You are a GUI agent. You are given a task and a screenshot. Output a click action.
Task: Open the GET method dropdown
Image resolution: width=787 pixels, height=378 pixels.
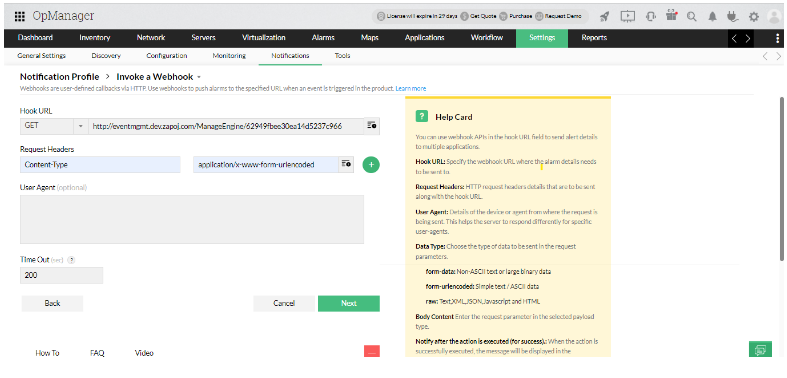click(54, 126)
